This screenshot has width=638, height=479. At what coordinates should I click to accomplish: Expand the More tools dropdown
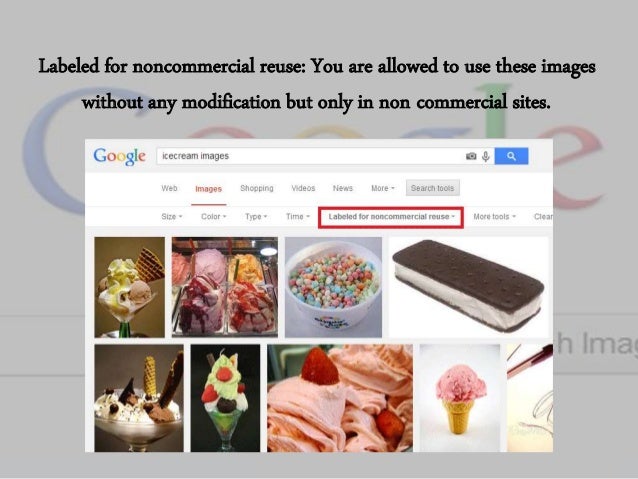click(x=494, y=217)
